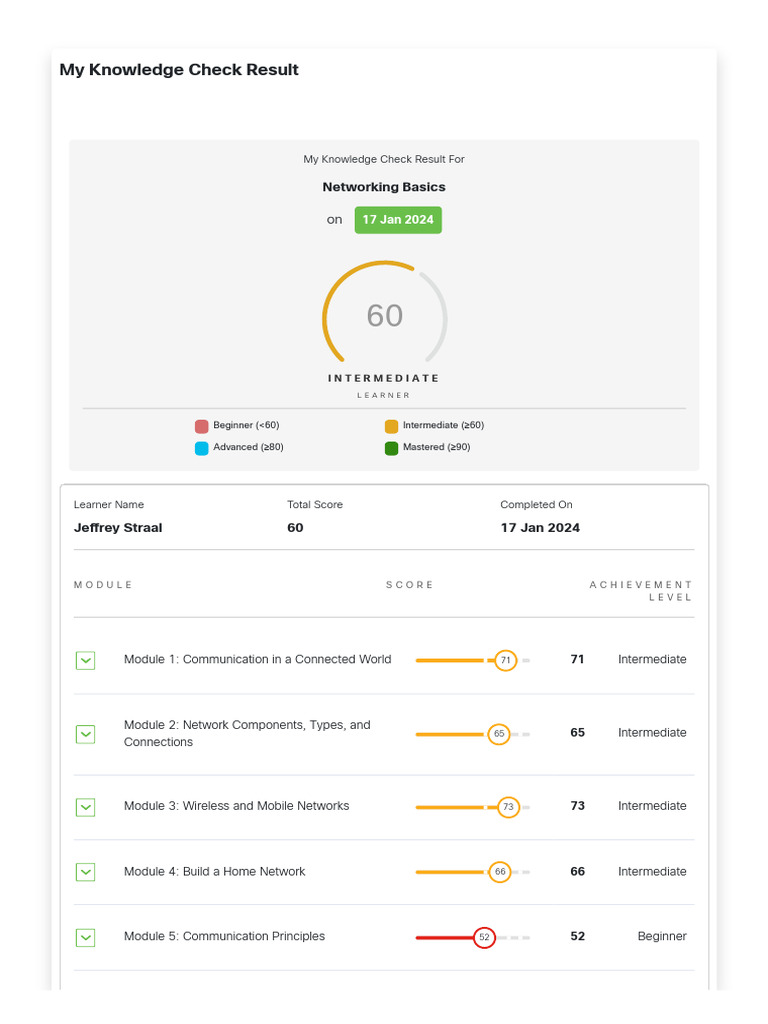The height and width of the screenshot is (1024, 768).
Task: Click the Module 3 score marker showing 73
Action: tap(508, 807)
